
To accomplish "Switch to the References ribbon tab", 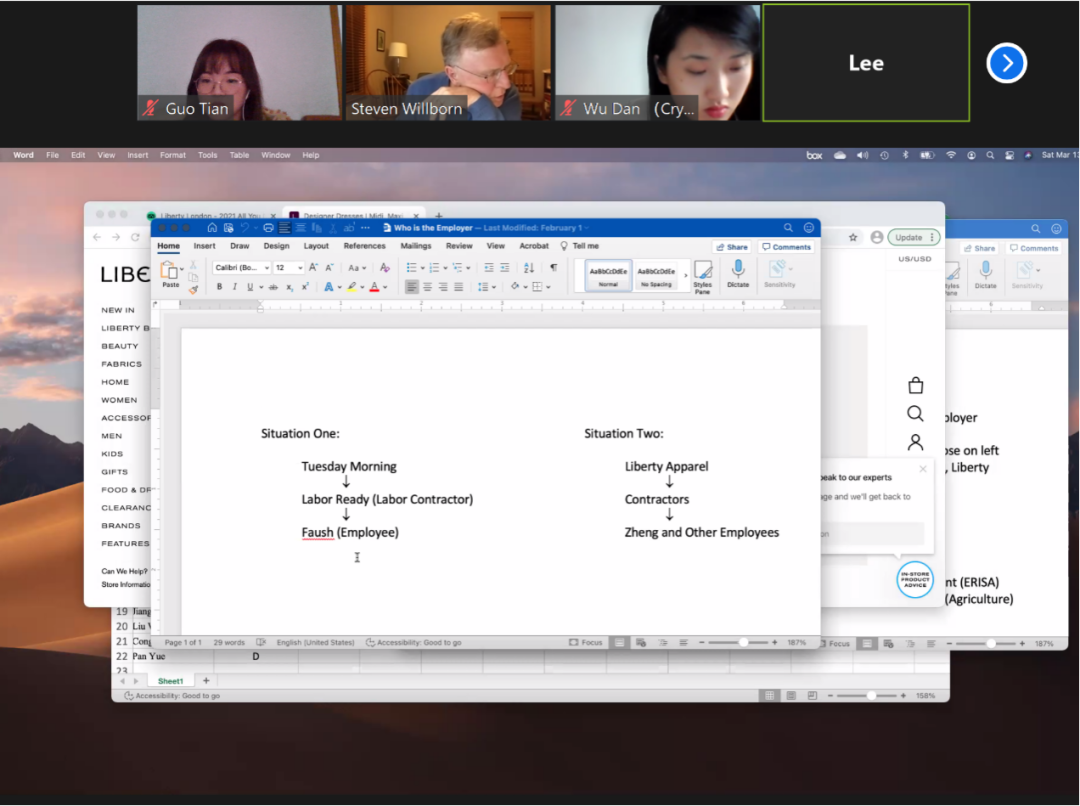I will (x=364, y=246).
